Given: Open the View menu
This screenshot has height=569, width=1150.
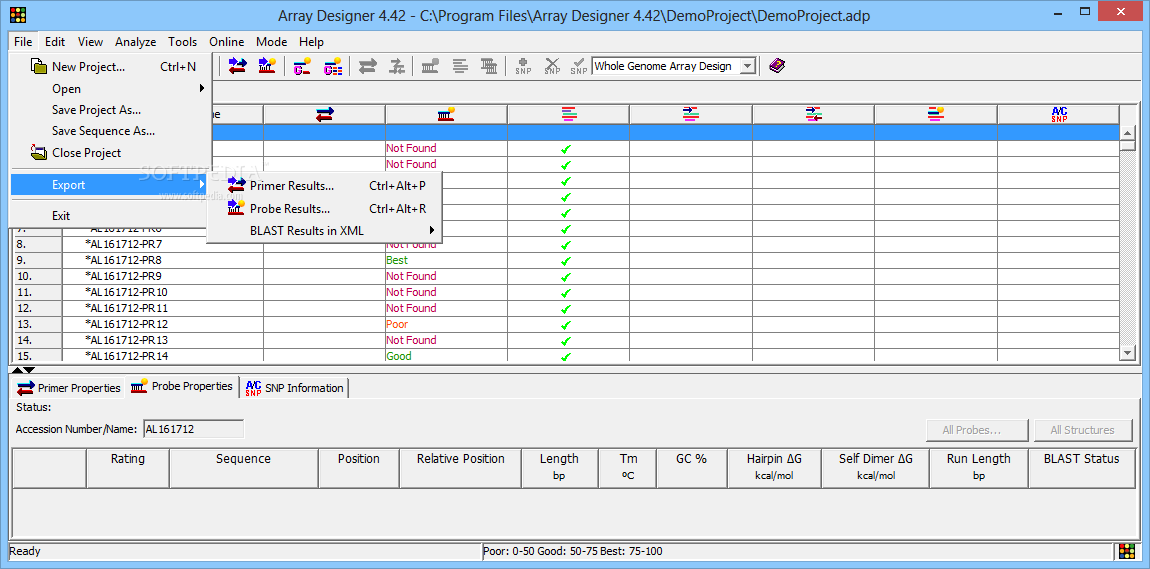Looking at the screenshot, I should 90,42.
